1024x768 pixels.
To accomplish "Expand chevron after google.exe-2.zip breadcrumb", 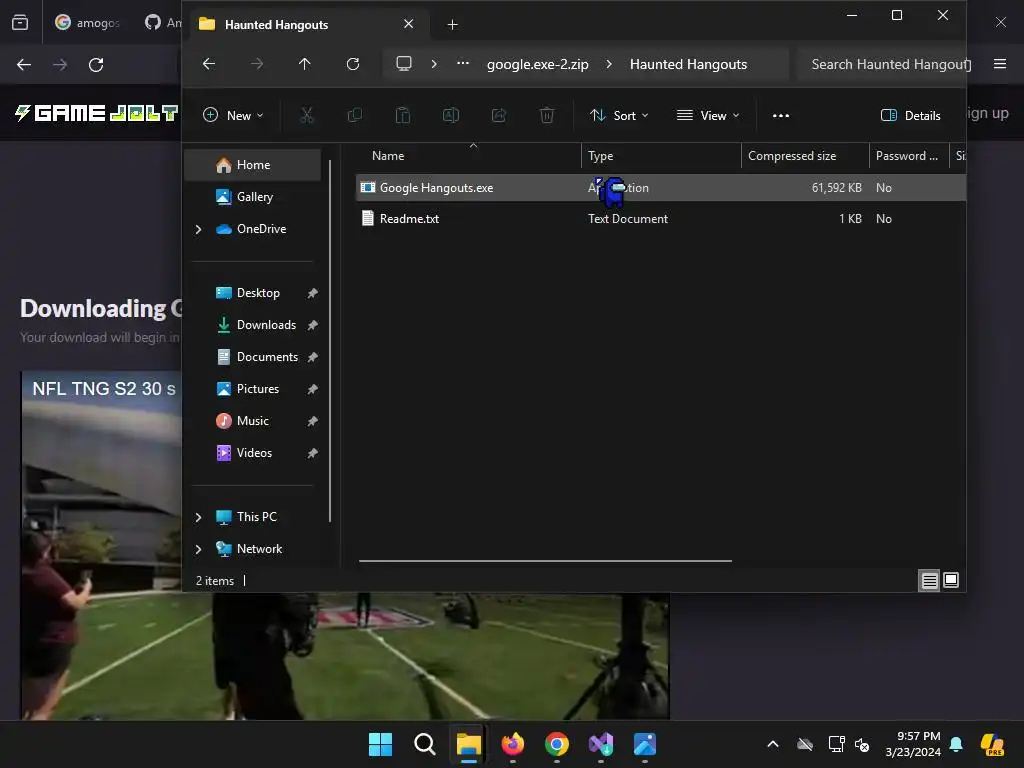I will 609,64.
